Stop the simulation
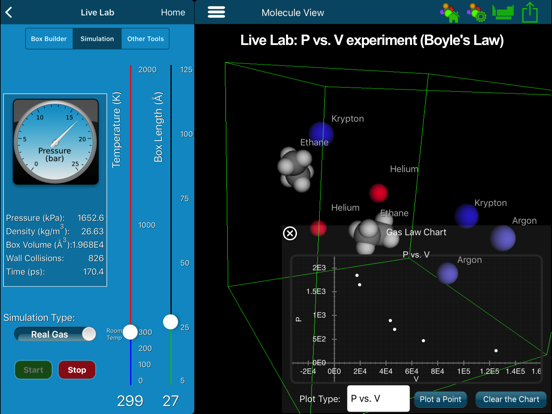 coord(77,370)
